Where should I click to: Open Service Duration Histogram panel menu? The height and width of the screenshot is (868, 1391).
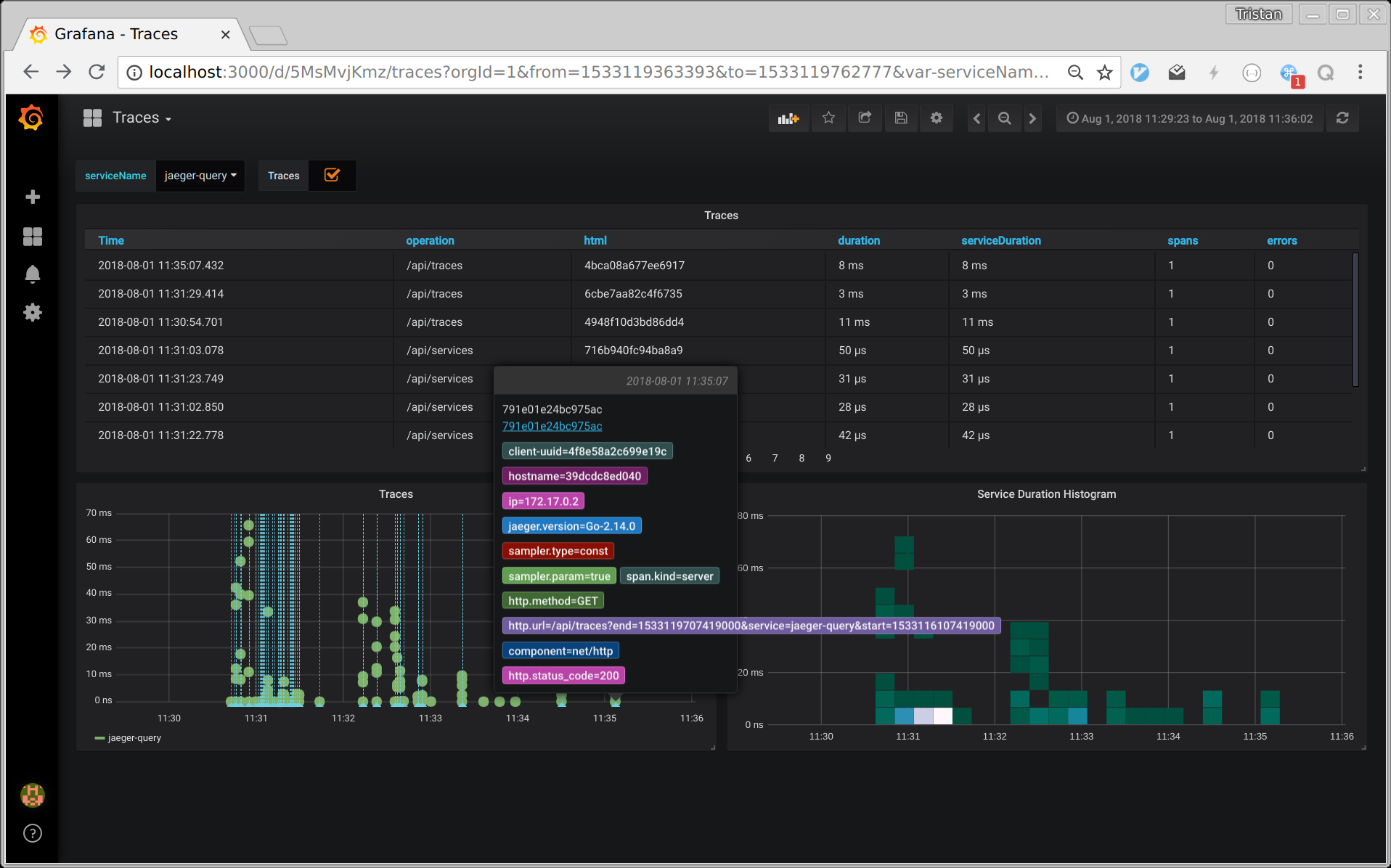click(x=1046, y=494)
